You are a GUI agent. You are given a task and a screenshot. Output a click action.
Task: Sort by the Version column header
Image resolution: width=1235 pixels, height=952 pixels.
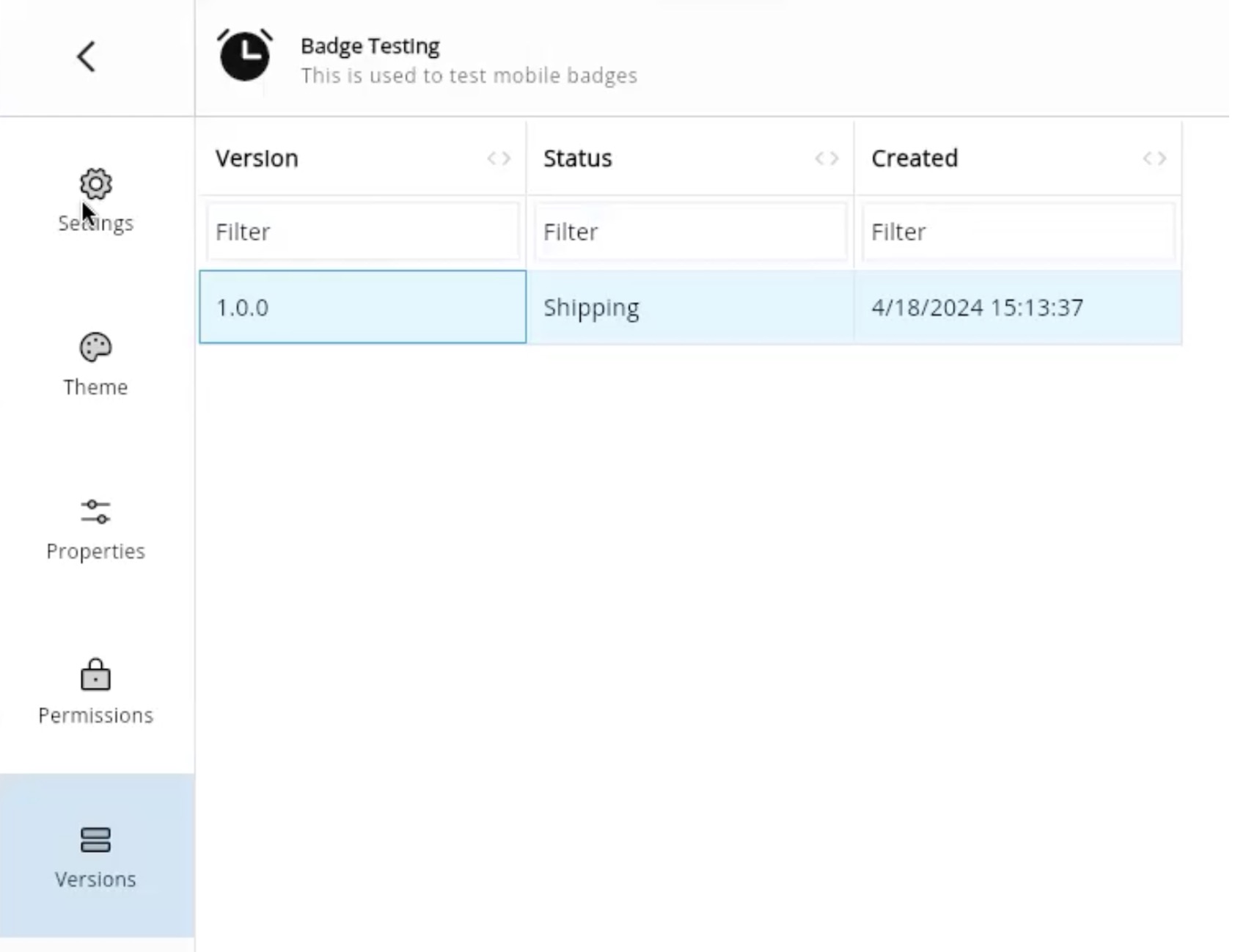tap(257, 158)
